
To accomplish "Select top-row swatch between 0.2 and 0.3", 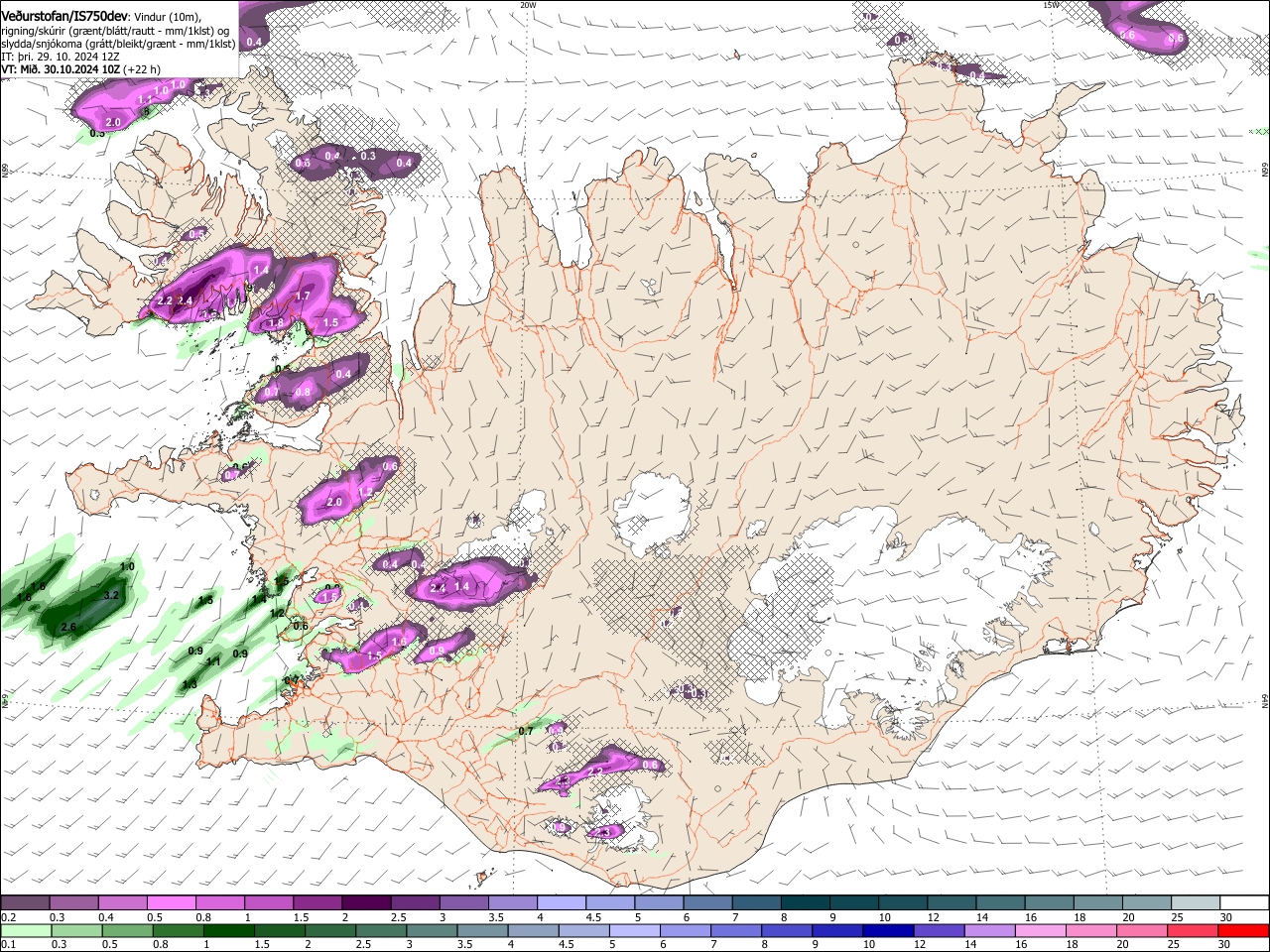I will (x=25, y=903).
